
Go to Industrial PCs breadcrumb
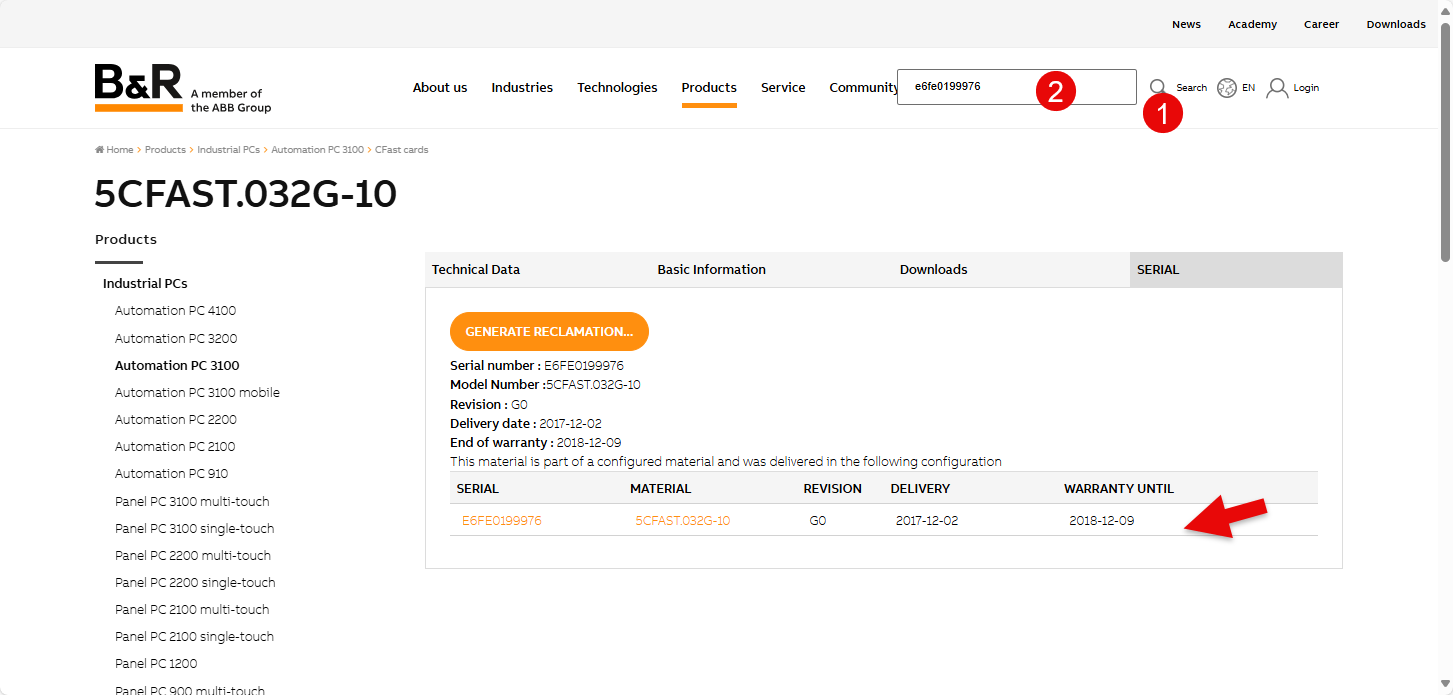coord(228,150)
